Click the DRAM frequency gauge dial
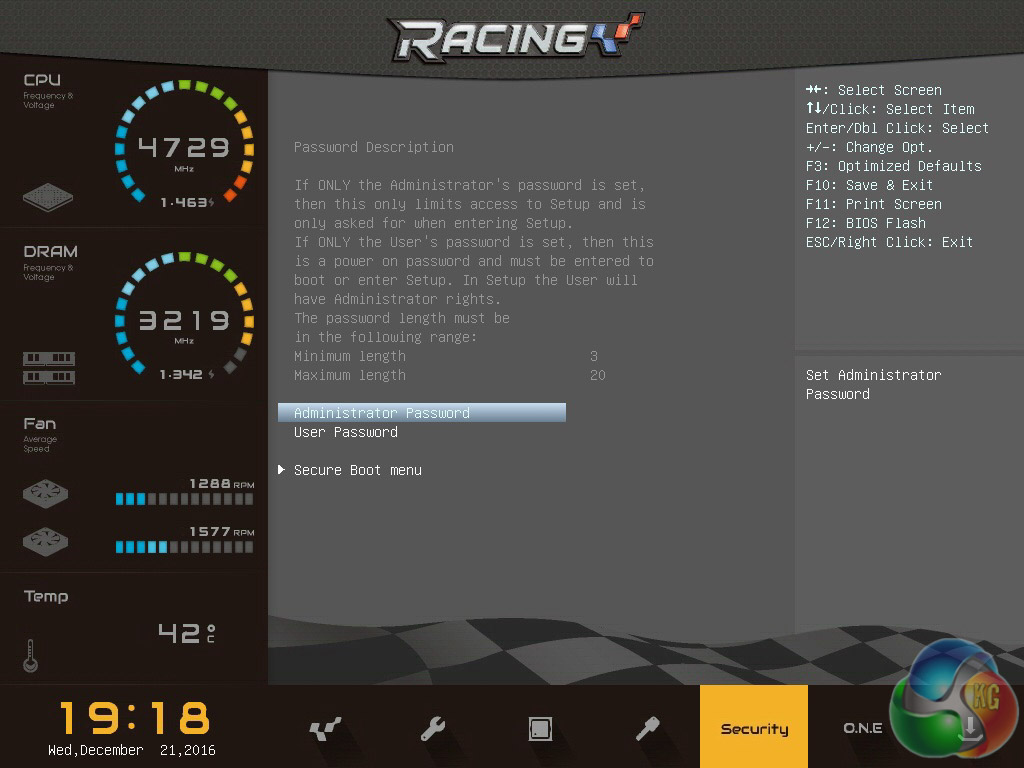 [184, 320]
